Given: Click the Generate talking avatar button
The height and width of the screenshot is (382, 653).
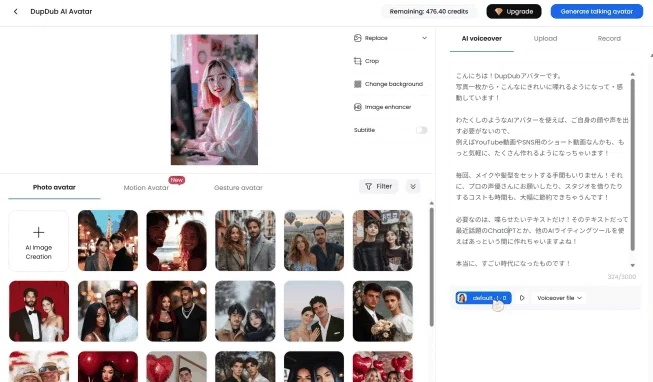Looking at the screenshot, I should coord(596,11).
